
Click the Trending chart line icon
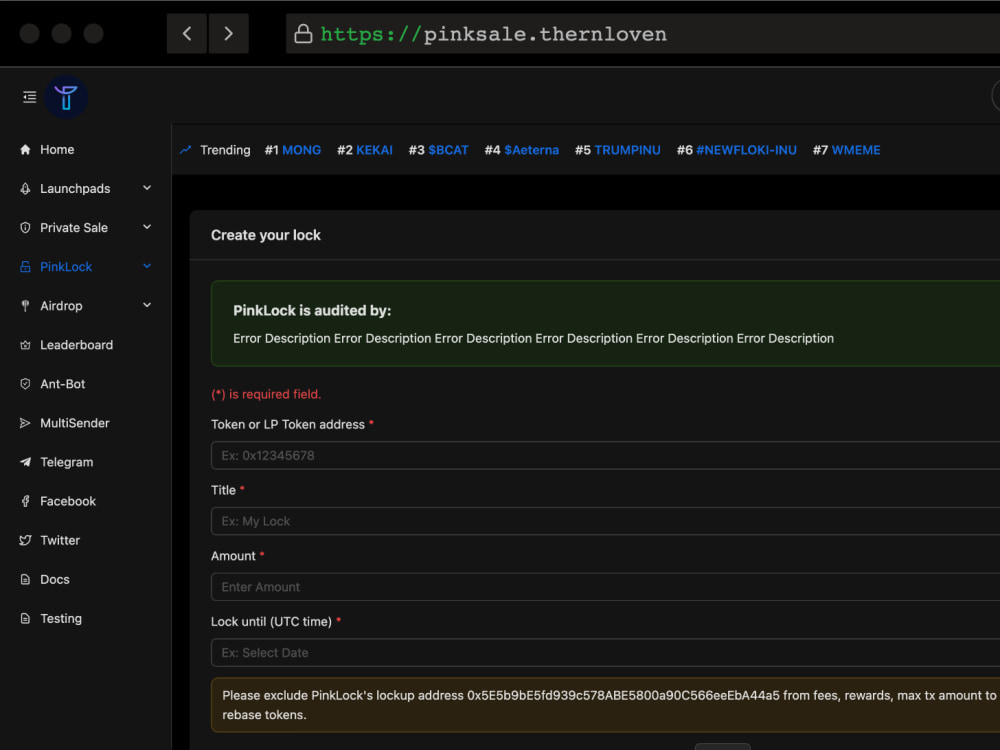(x=186, y=150)
